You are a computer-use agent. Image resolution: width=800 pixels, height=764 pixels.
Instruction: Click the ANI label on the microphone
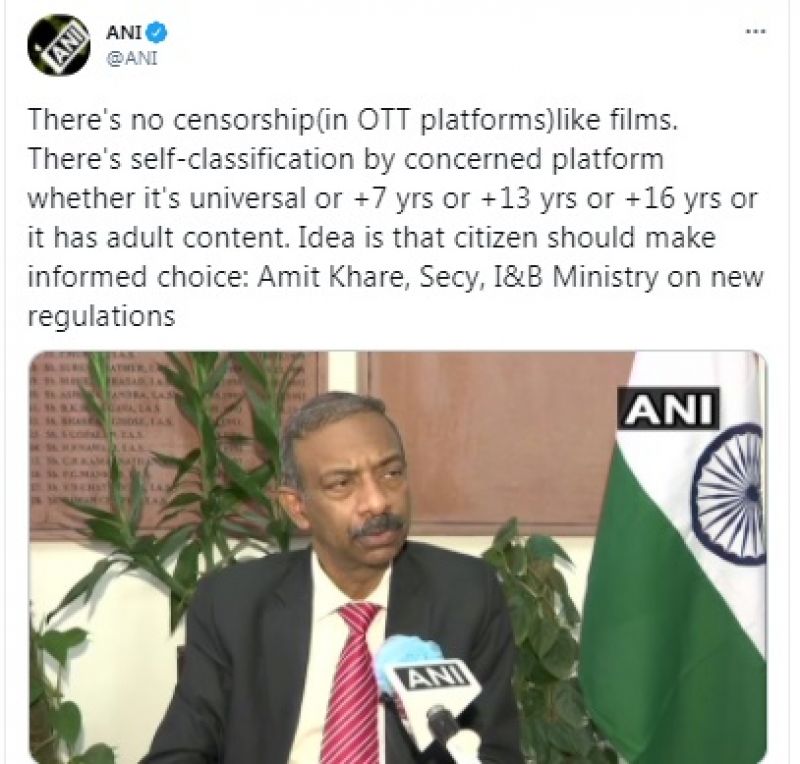click(x=436, y=677)
